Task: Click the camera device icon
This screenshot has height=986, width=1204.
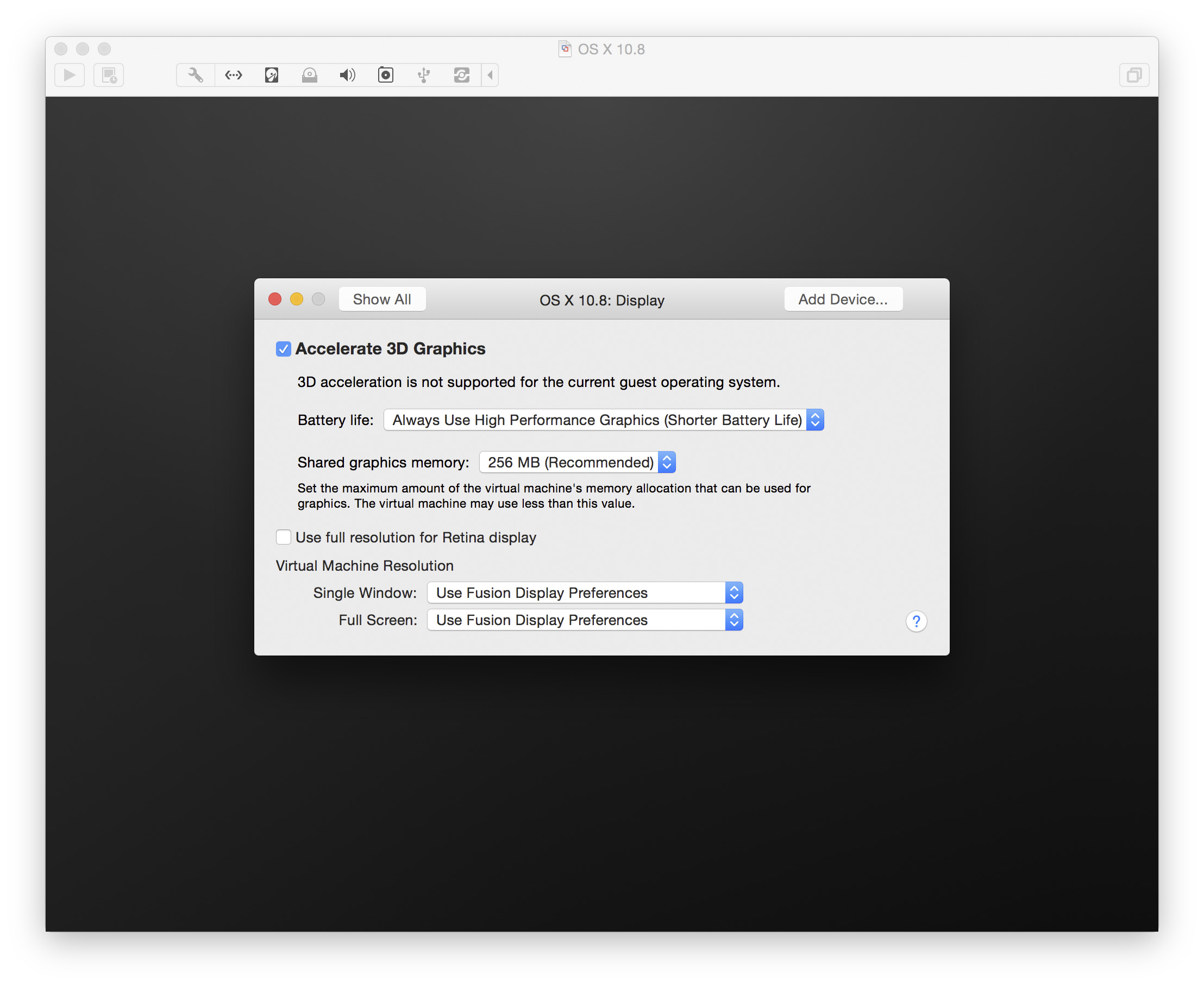Action: [x=385, y=75]
